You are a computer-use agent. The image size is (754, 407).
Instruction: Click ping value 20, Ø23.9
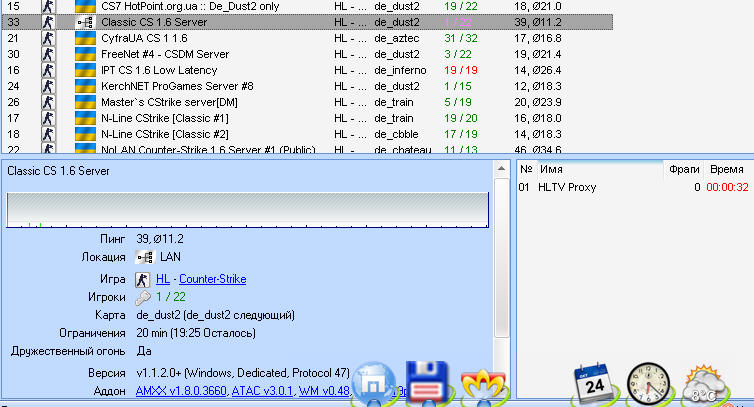click(x=538, y=102)
